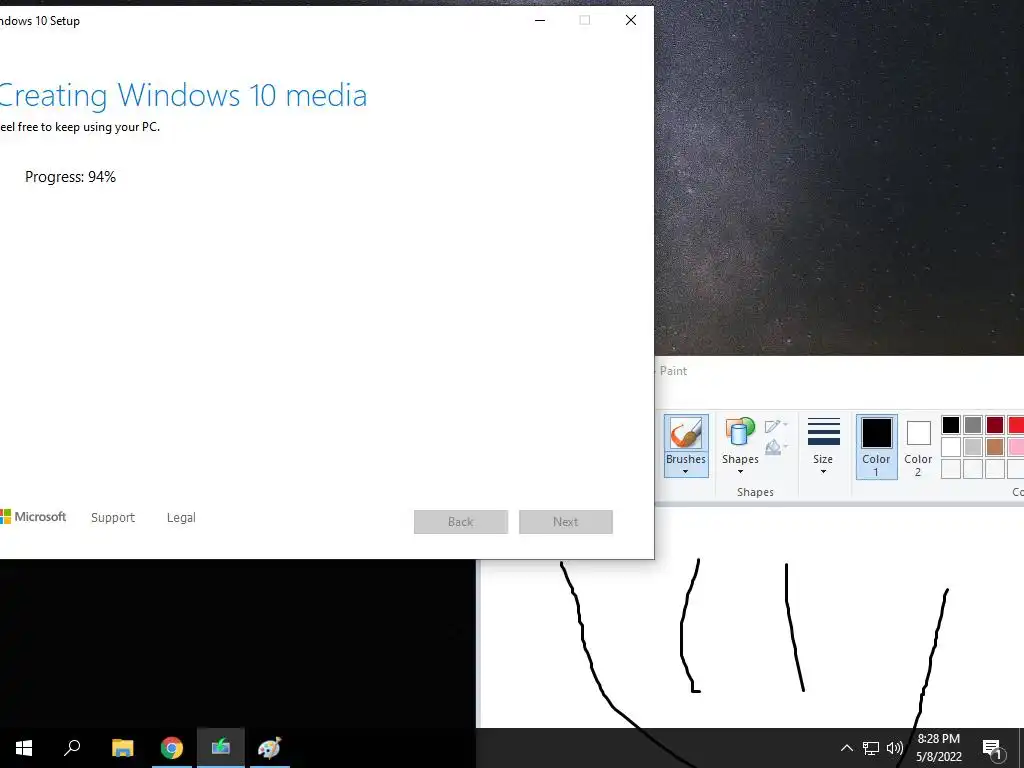Click the "Progress: 94%" text
Screen dimensions: 1024x768
click(x=71, y=177)
